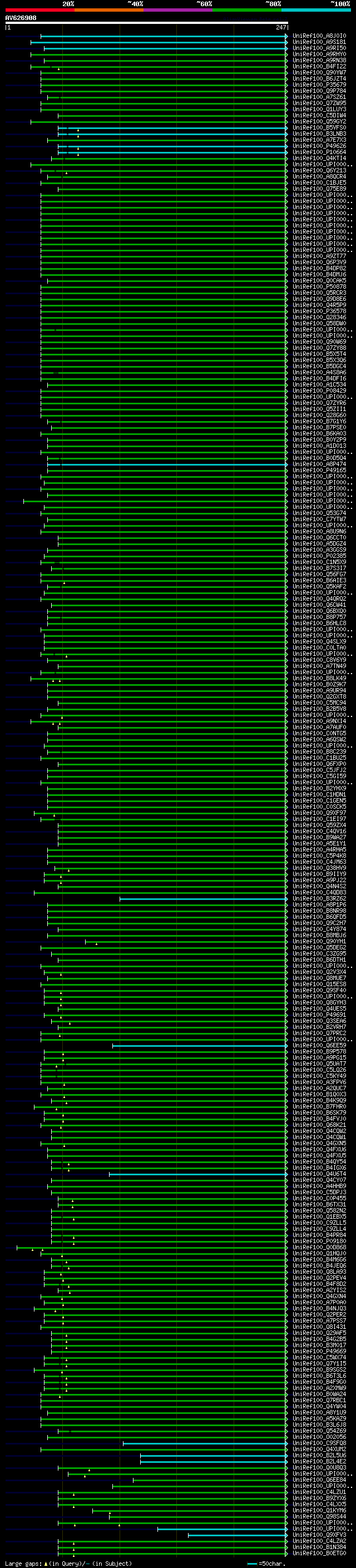
Task: Click the green ~80% legend segment
Action: coord(247,10)
